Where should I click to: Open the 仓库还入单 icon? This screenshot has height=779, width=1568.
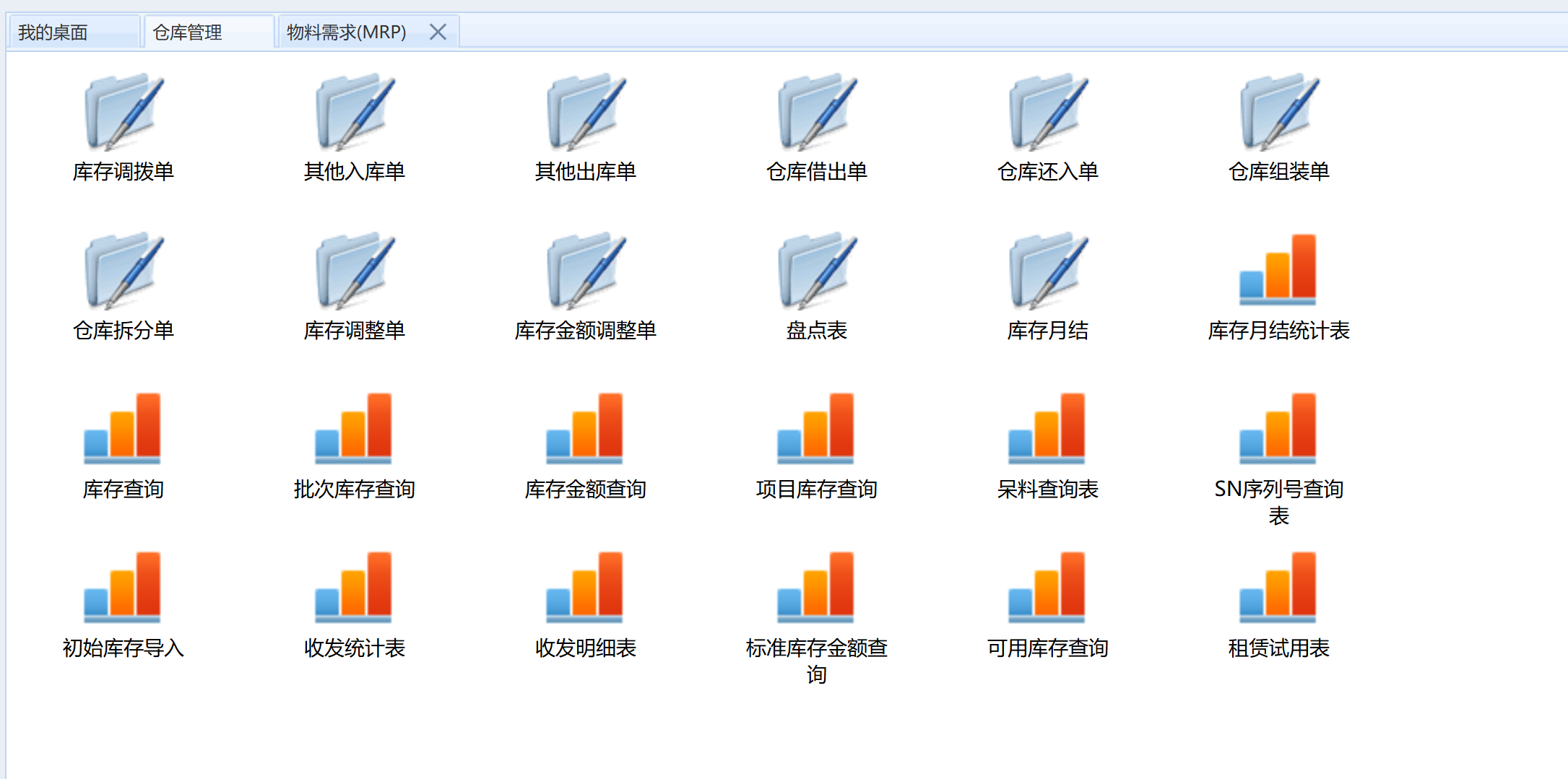coord(1048,112)
